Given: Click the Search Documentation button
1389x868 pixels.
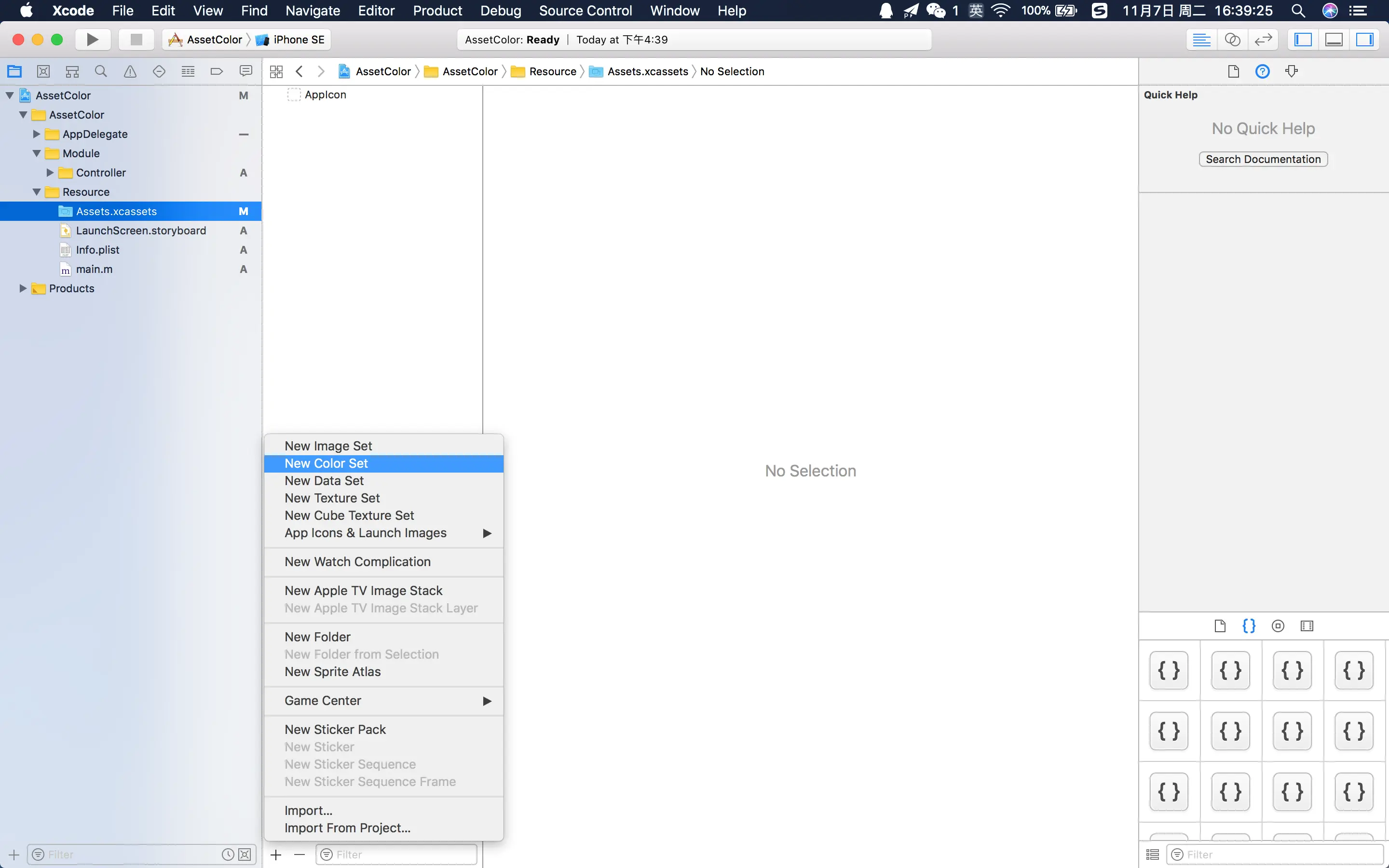Looking at the screenshot, I should coord(1263,159).
